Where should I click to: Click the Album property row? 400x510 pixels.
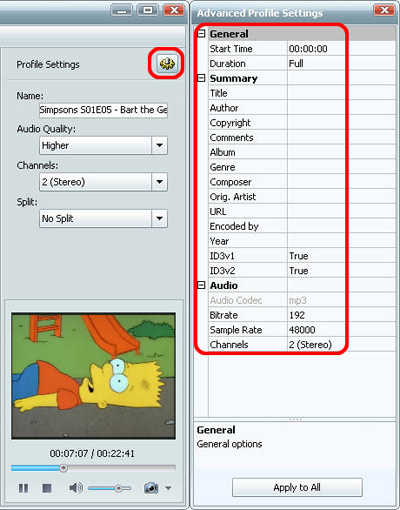click(302, 152)
